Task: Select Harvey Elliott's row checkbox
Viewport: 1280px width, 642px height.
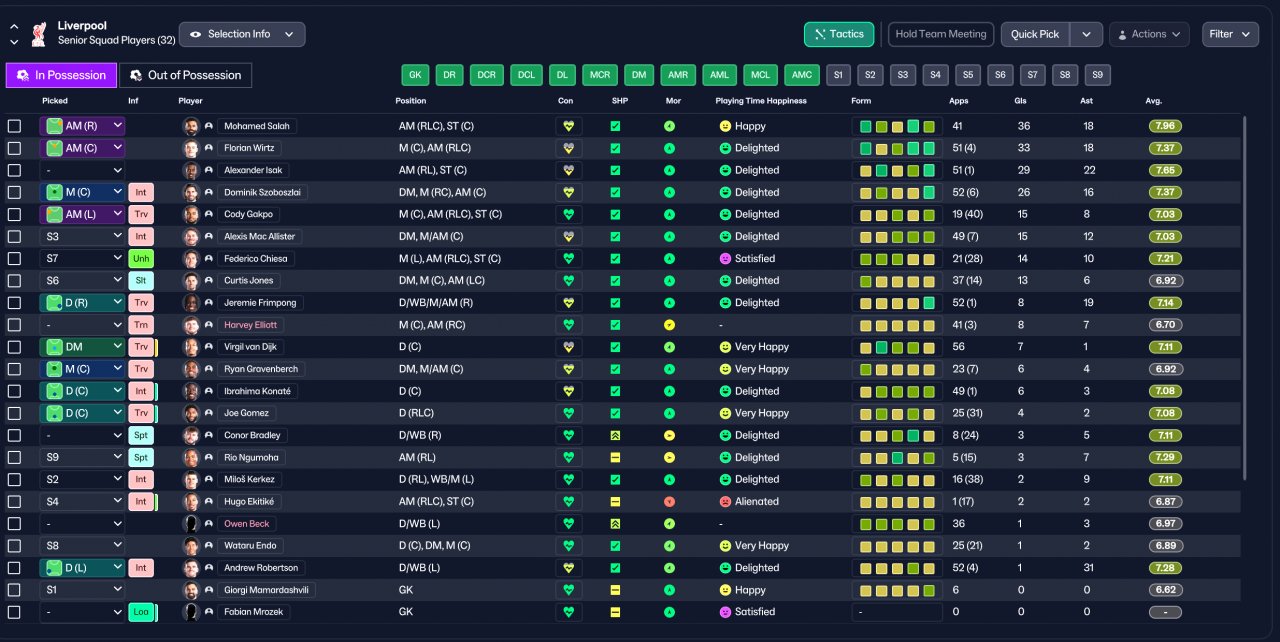Action: (14, 325)
